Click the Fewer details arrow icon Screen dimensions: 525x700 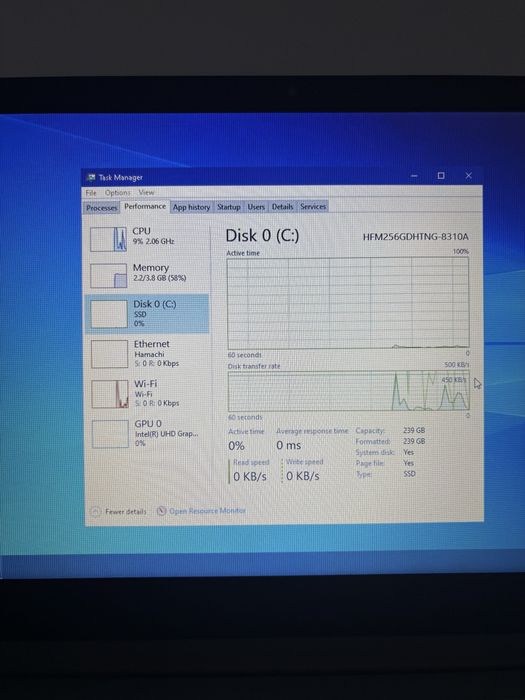point(96,512)
